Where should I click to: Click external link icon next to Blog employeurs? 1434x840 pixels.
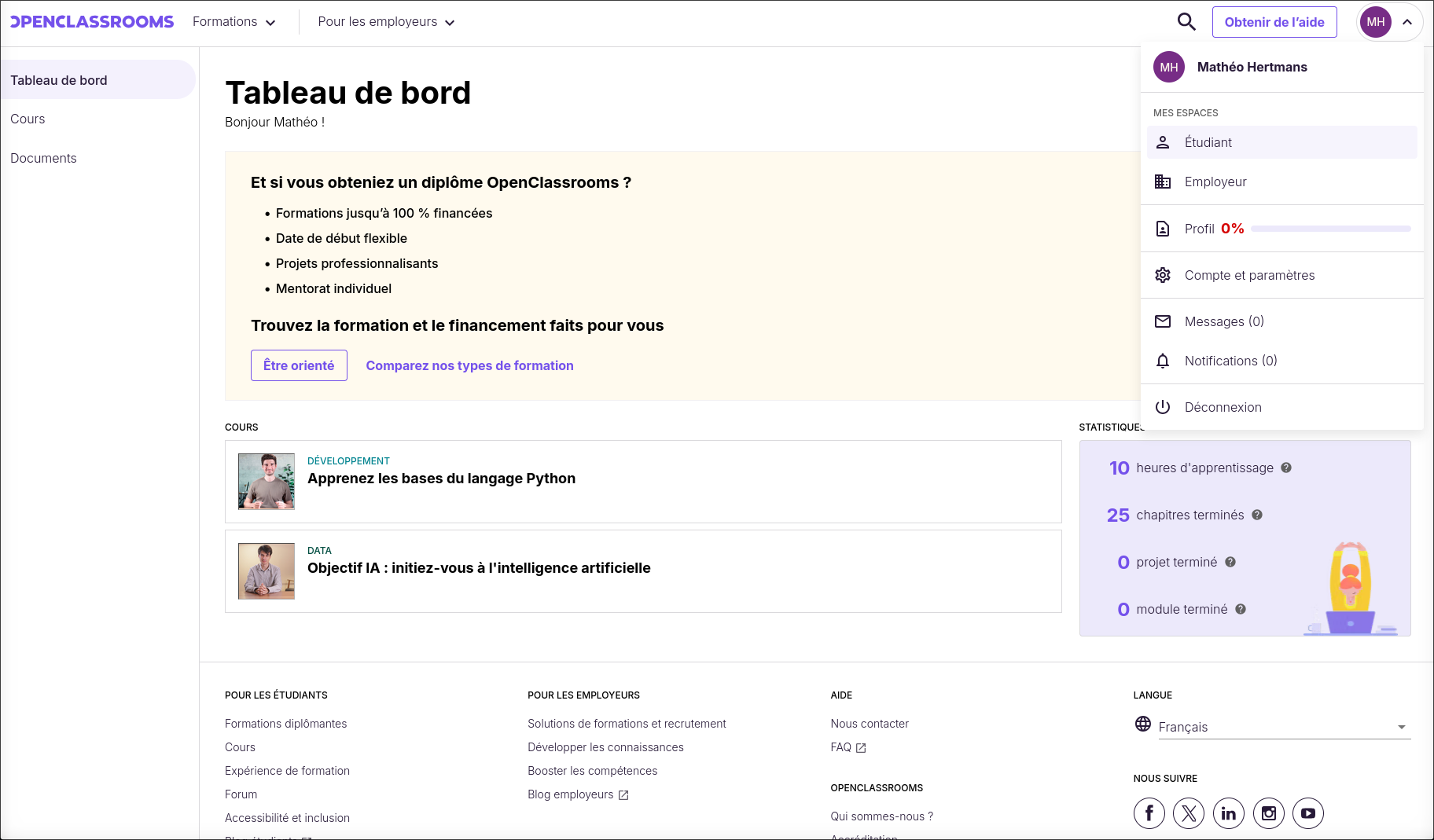(x=623, y=795)
